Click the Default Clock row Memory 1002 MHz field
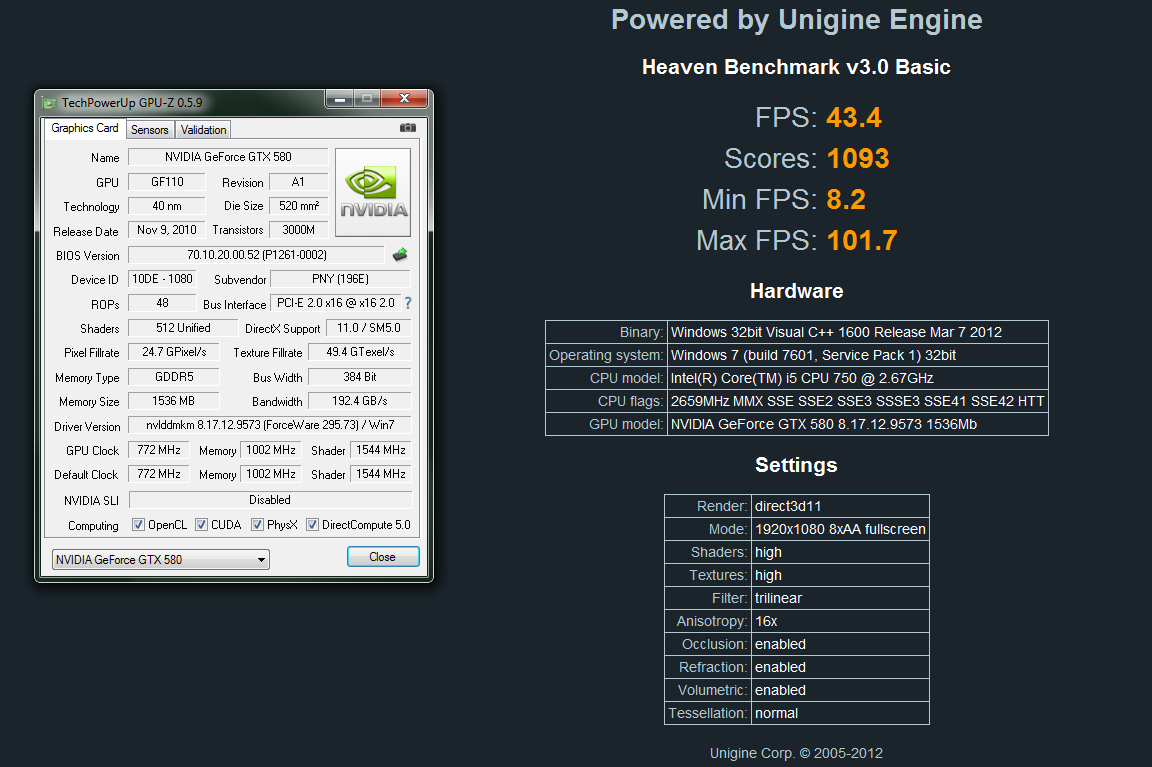This screenshot has width=1152, height=767. 271,475
